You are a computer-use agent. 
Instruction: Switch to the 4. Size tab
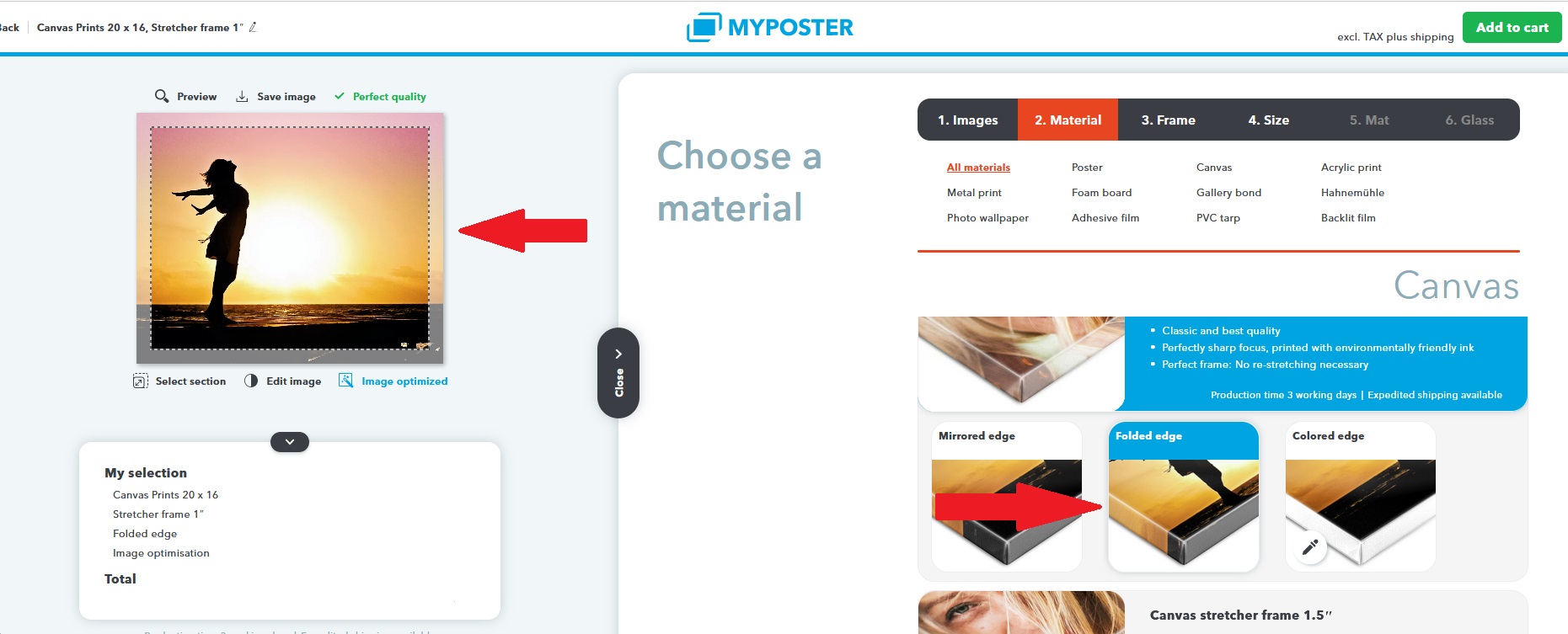[1268, 120]
